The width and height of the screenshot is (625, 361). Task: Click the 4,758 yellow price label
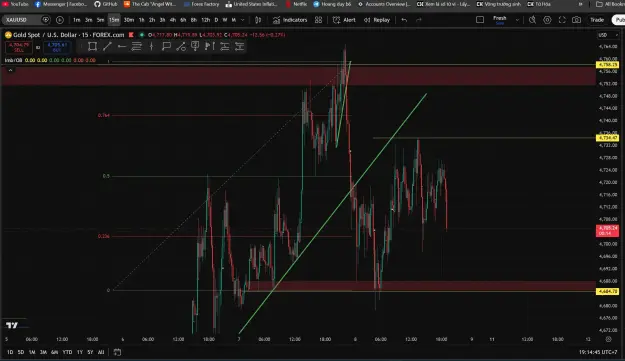(x=607, y=65)
